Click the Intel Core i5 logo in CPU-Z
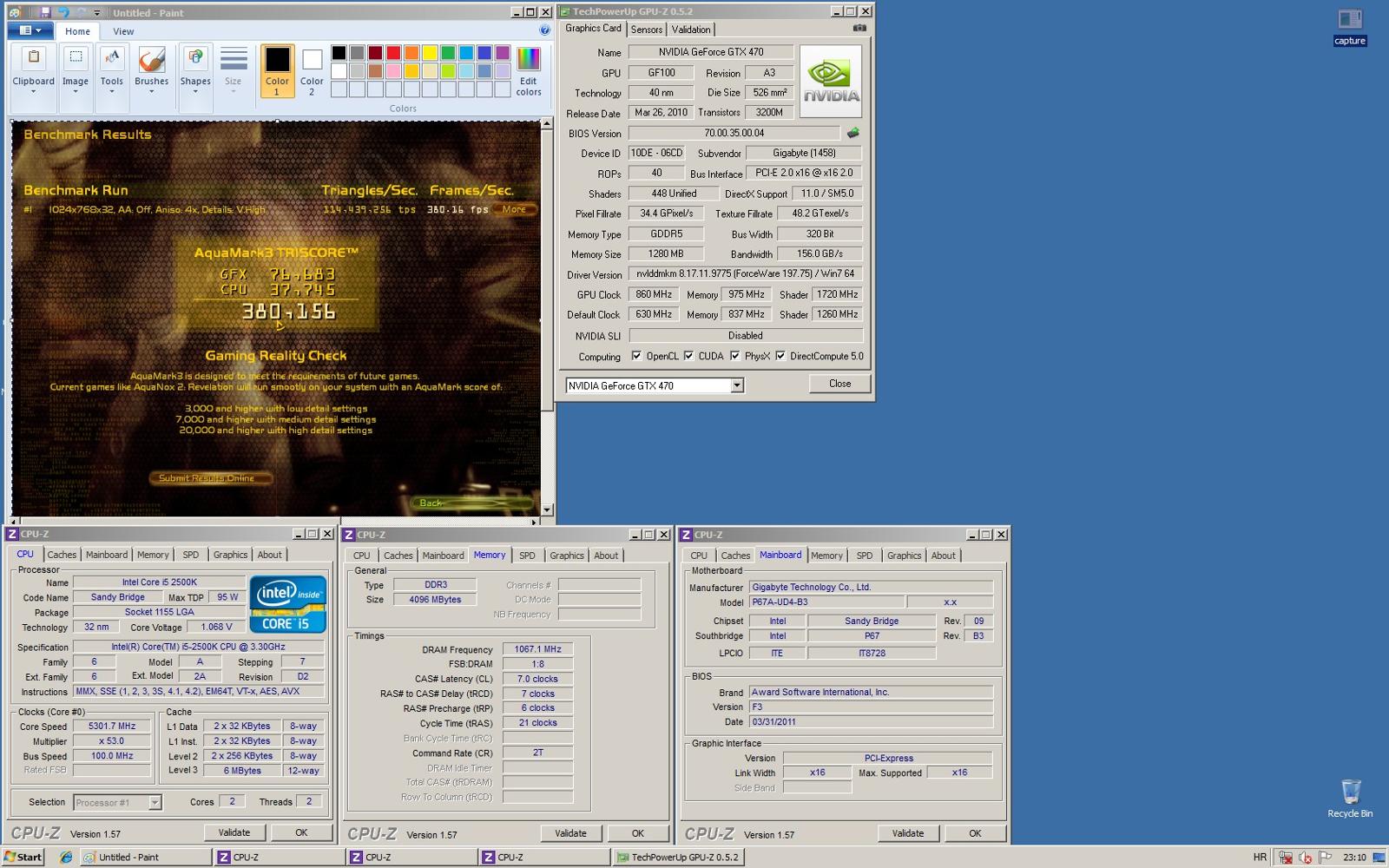The image size is (1389, 868). point(287,603)
